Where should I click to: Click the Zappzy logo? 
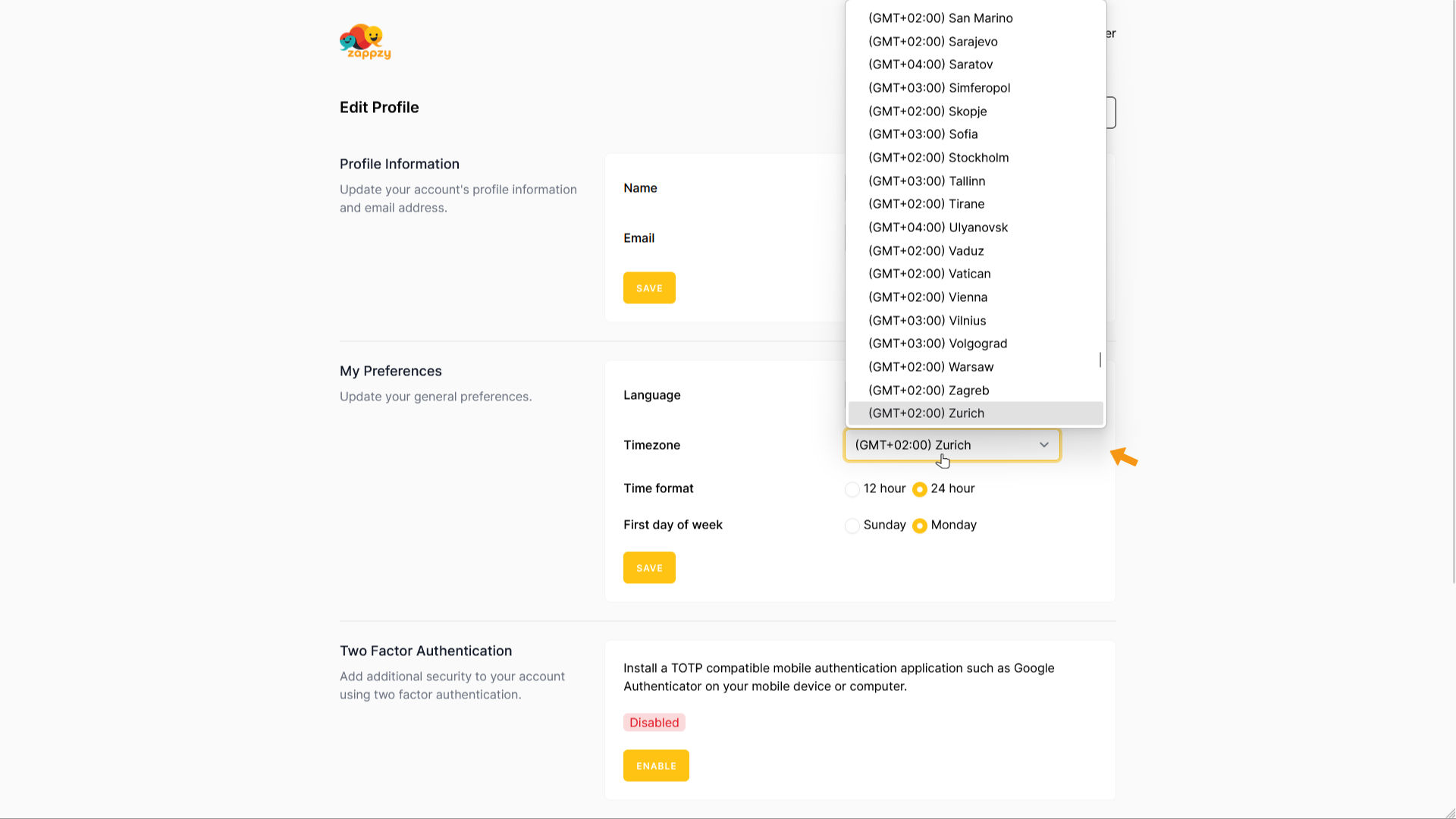[x=365, y=42]
